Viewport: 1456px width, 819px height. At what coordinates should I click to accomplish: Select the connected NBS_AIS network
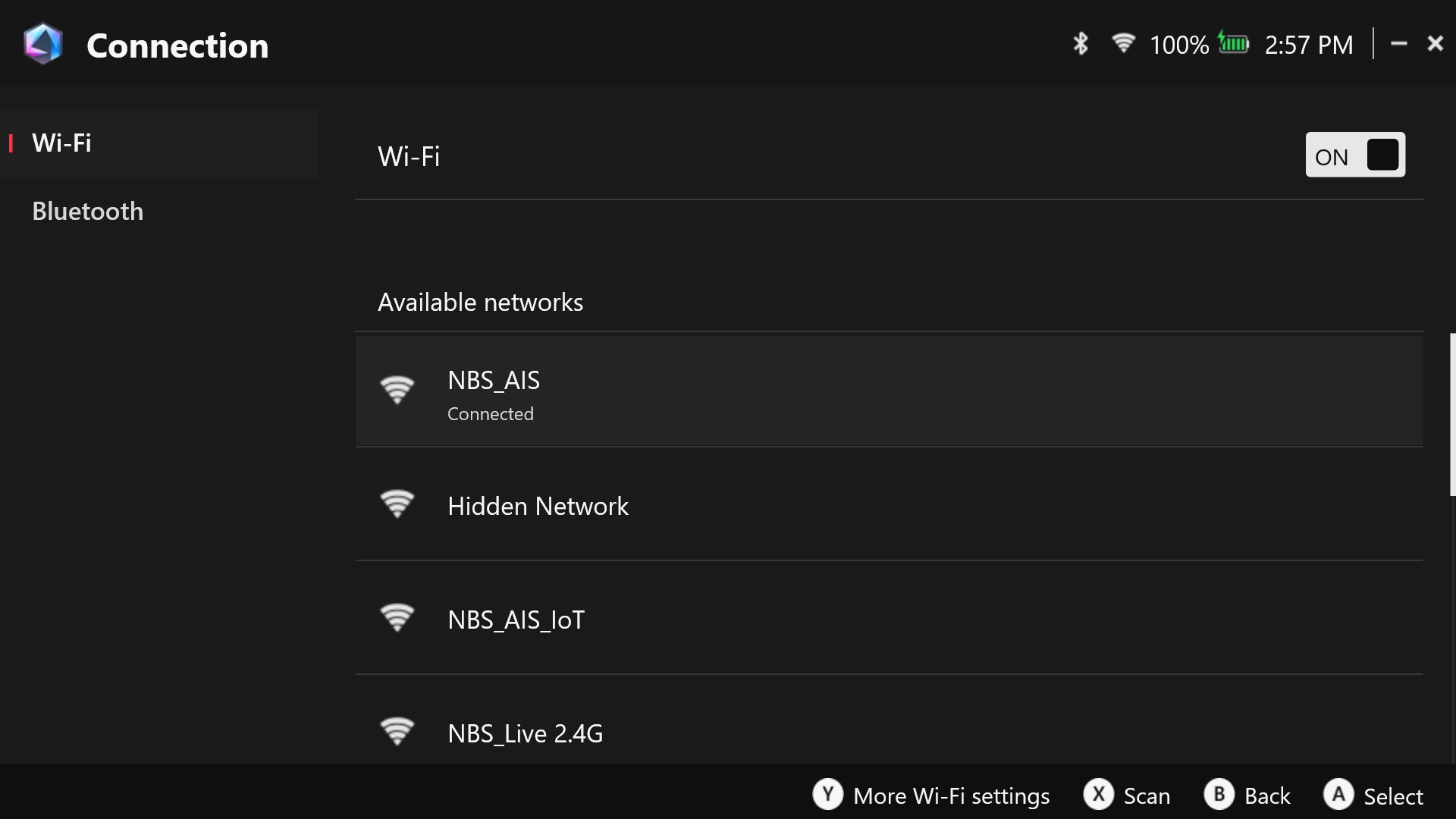pyautogui.click(x=889, y=392)
